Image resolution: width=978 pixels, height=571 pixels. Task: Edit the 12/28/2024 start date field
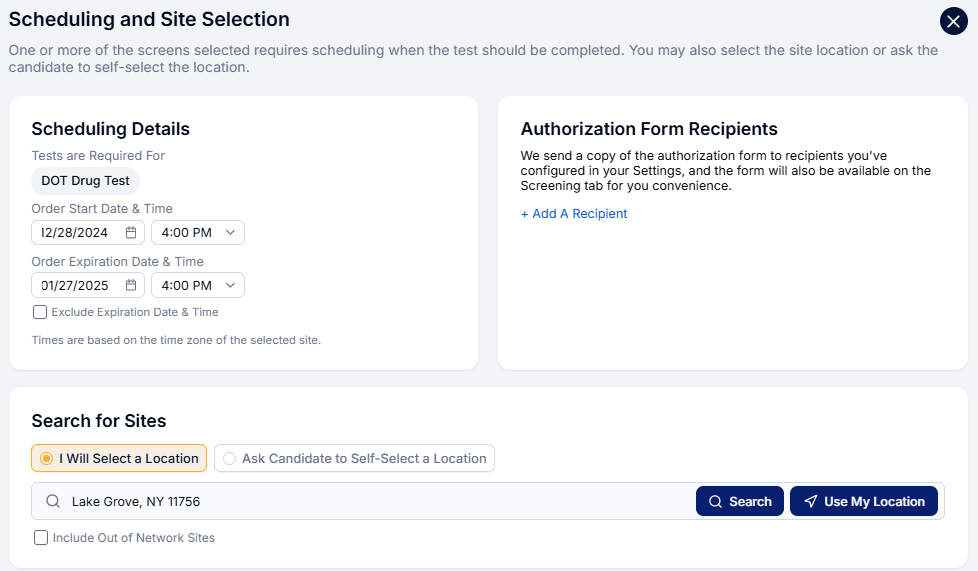(x=88, y=233)
